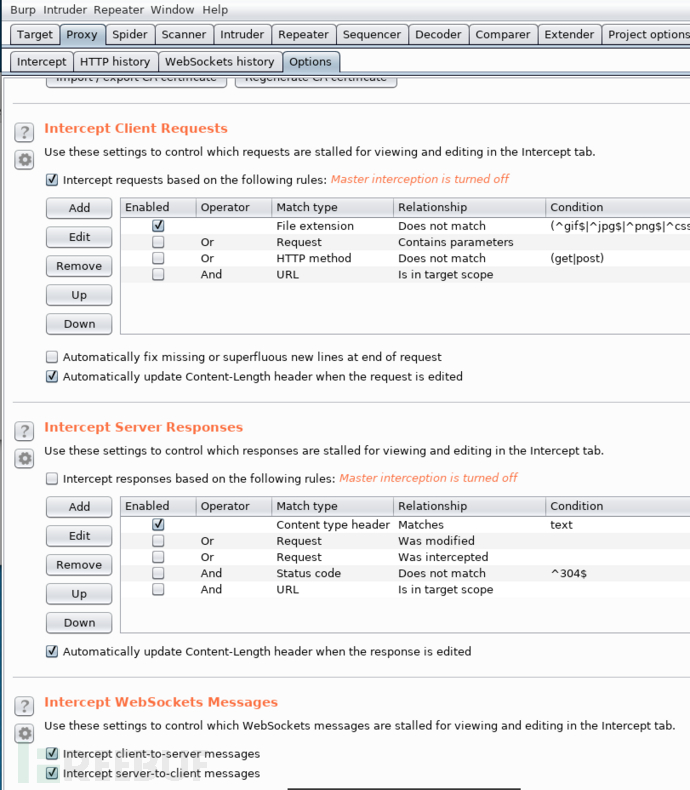Open the HTTP history sub-tab
This screenshot has height=790, width=690.
115,61
